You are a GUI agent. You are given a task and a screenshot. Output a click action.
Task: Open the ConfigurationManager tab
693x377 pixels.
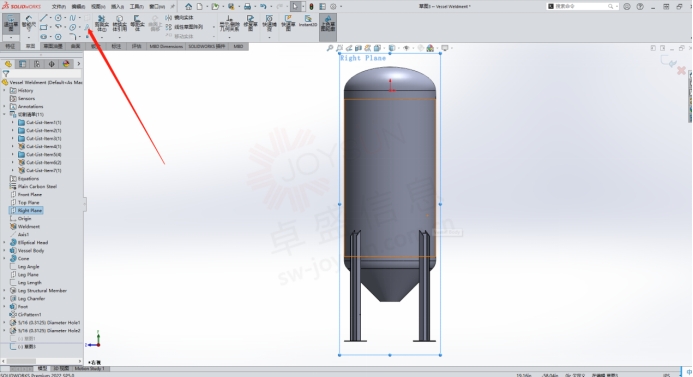(x=37, y=64)
